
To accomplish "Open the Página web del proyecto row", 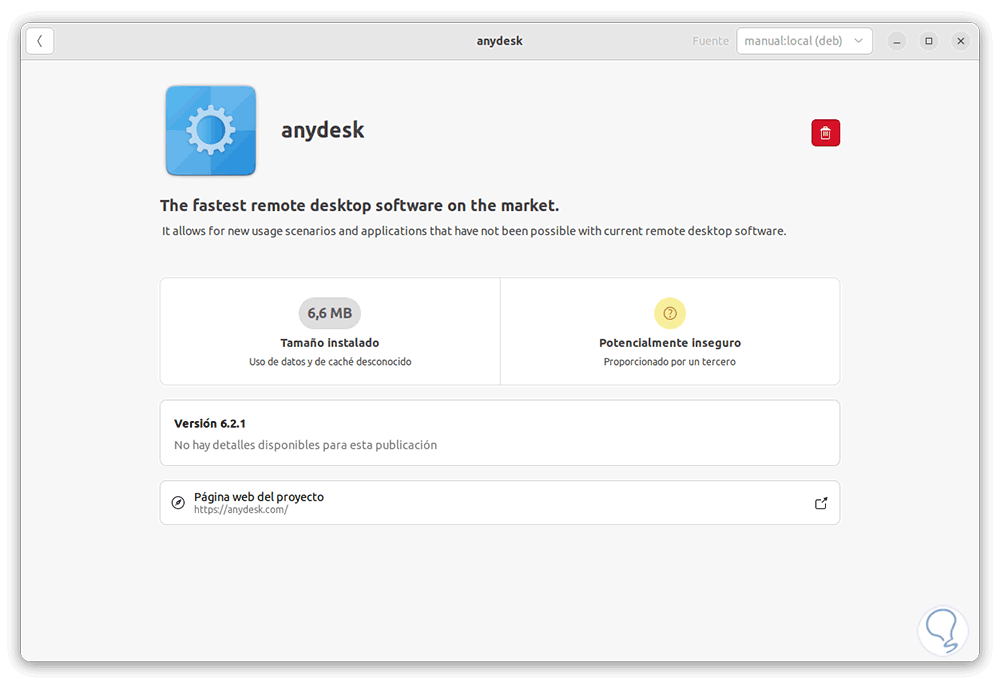I will point(499,503).
